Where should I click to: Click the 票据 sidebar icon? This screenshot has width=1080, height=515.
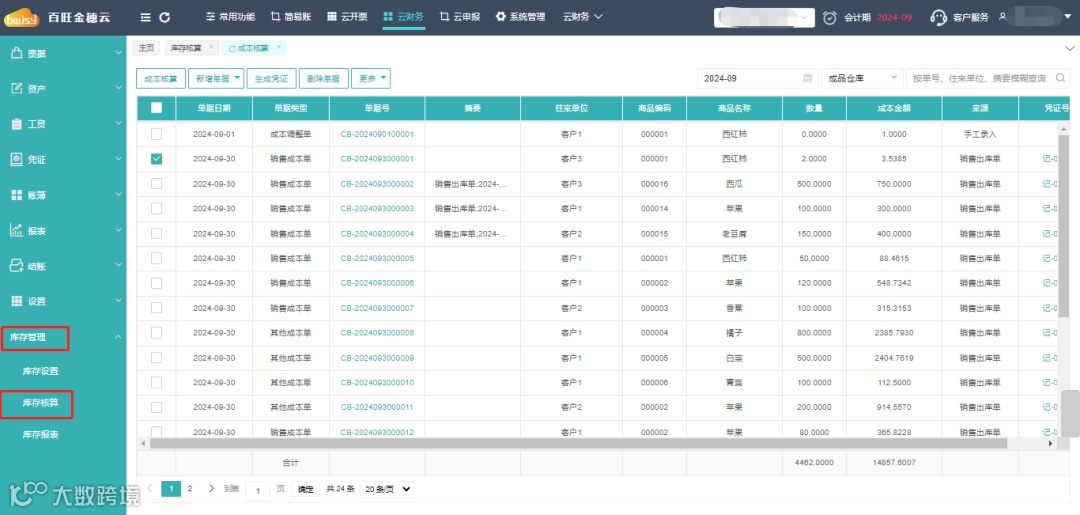tap(17, 53)
